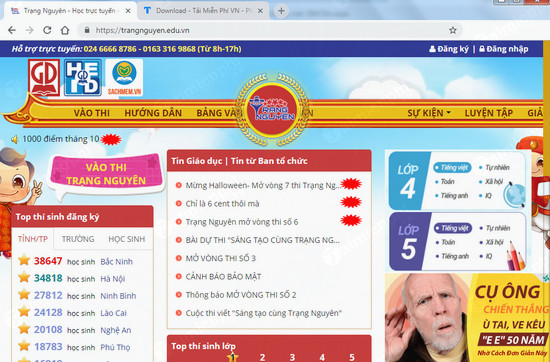
Task: Click the star beside Lào Cai
Action: point(24,311)
